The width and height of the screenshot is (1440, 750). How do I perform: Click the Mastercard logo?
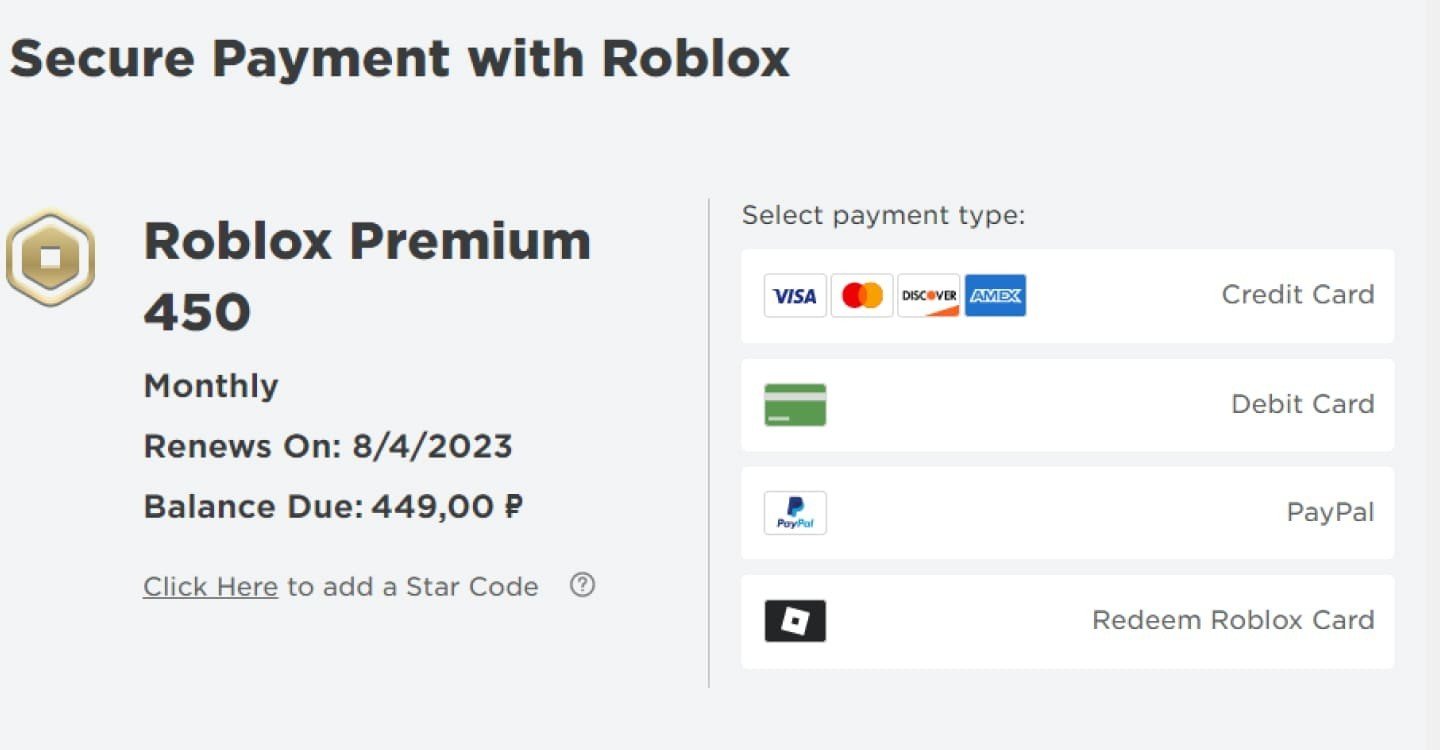click(x=862, y=295)
